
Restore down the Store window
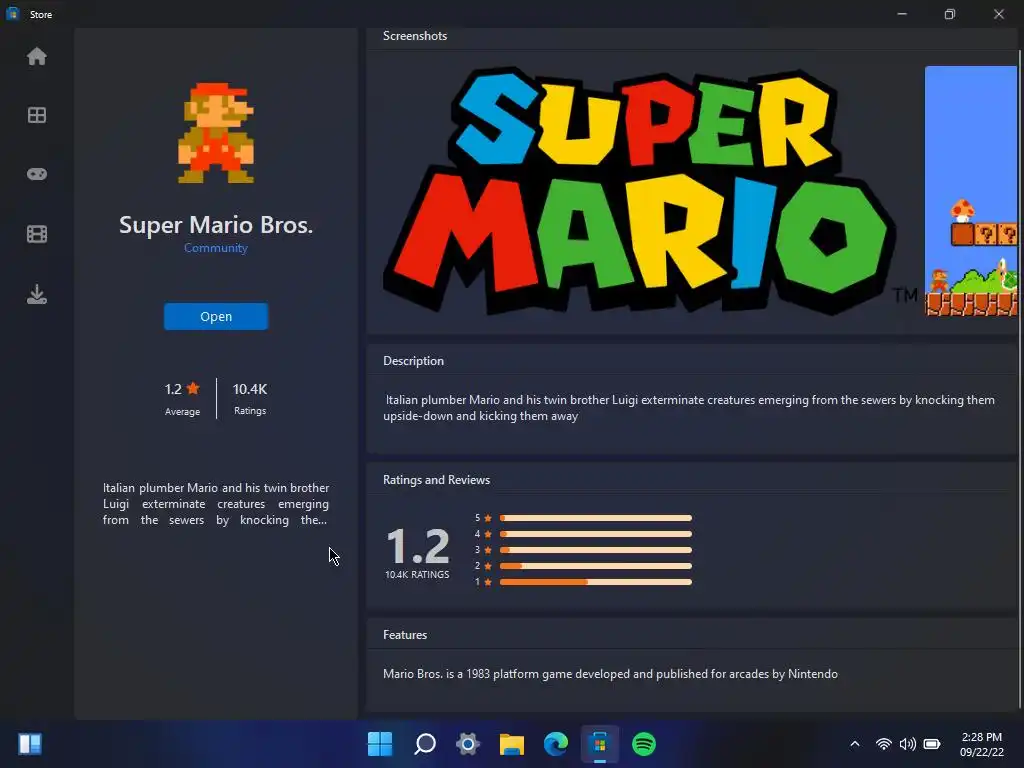coord(950,14)
